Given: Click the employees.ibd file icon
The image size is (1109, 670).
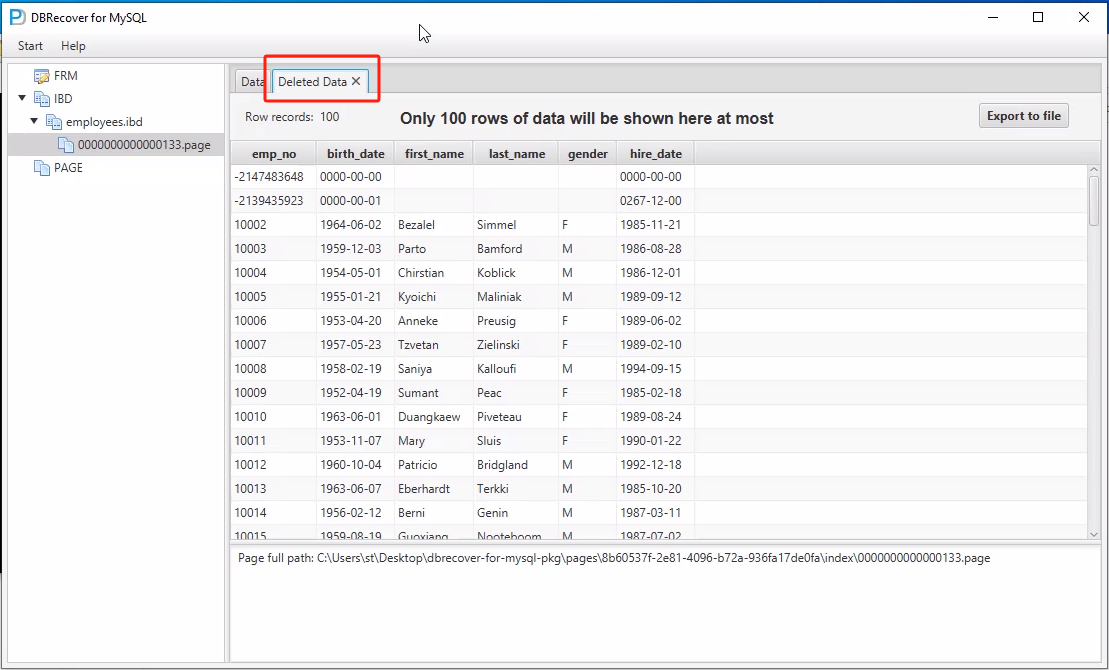Looking at the screenshot, I should [53, 122].
